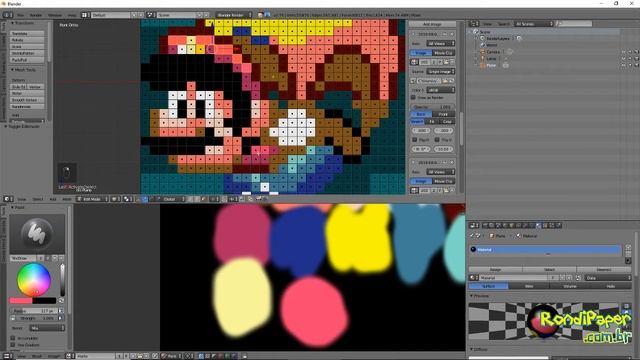Select the Crop framing option

click(447, 122)
